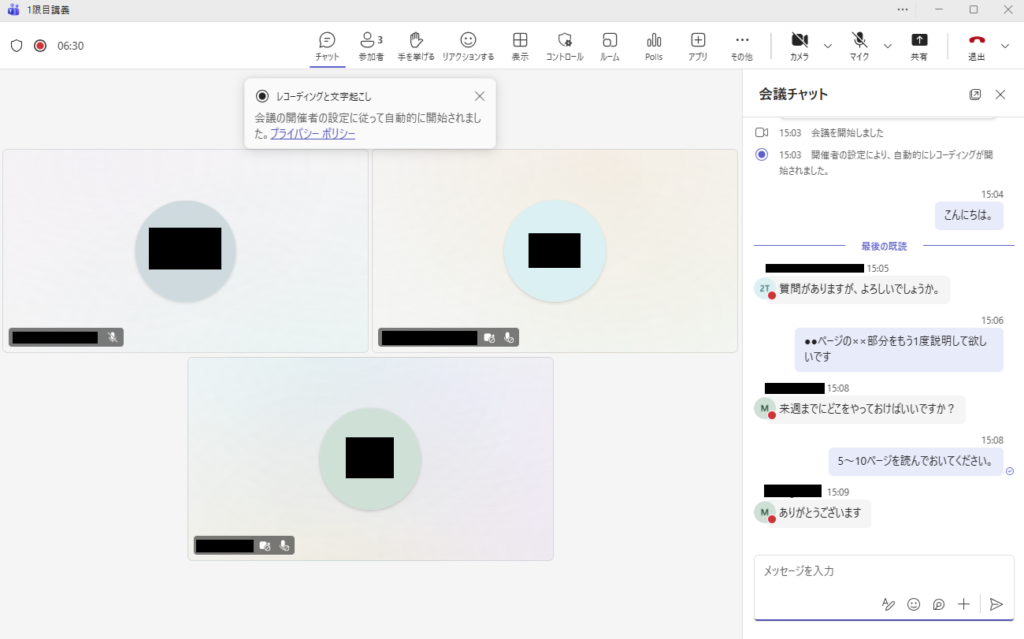Open the コントロール menu

tap(564, 45)
